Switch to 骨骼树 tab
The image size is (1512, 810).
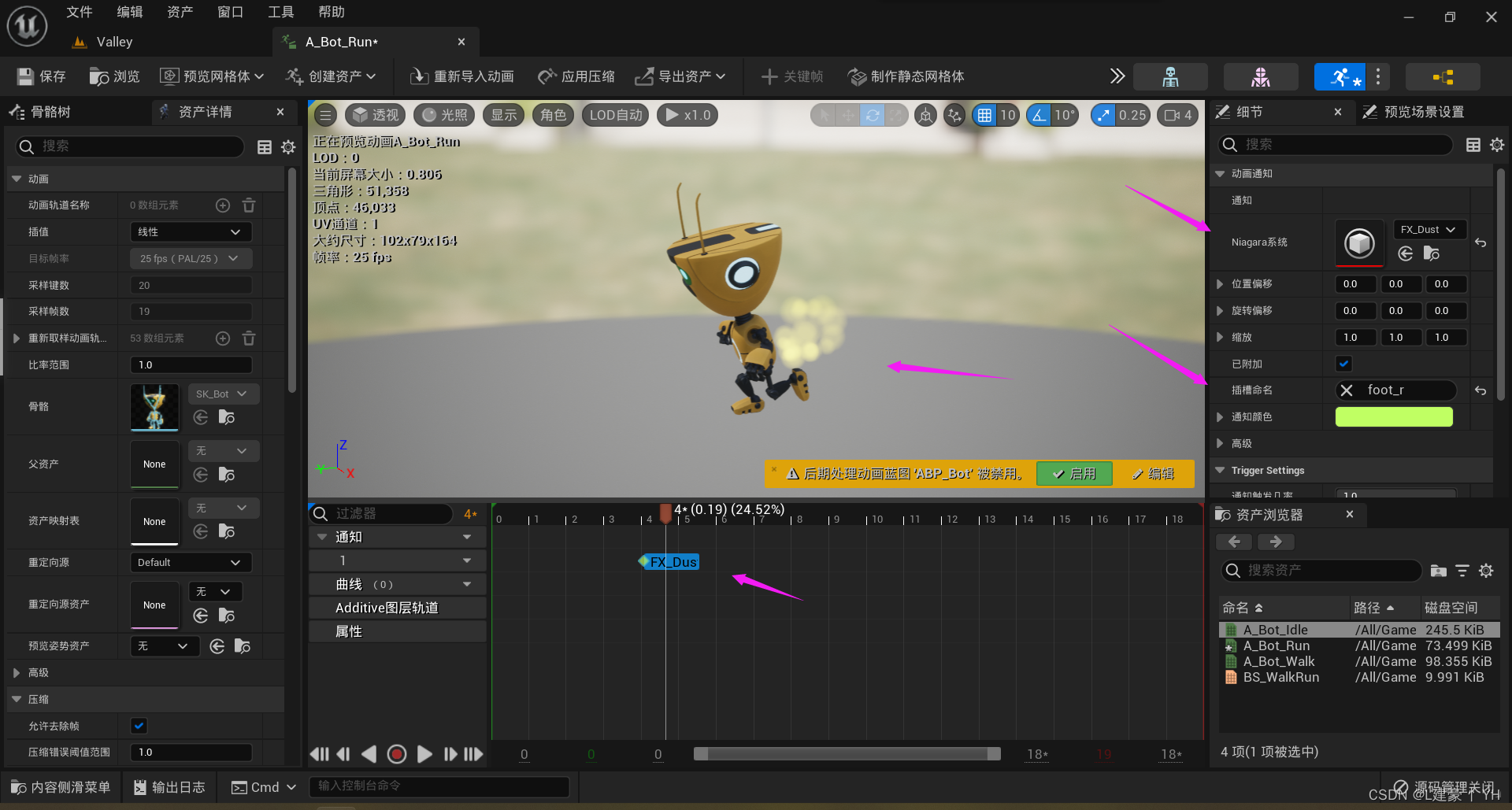[x=42, y=113]
